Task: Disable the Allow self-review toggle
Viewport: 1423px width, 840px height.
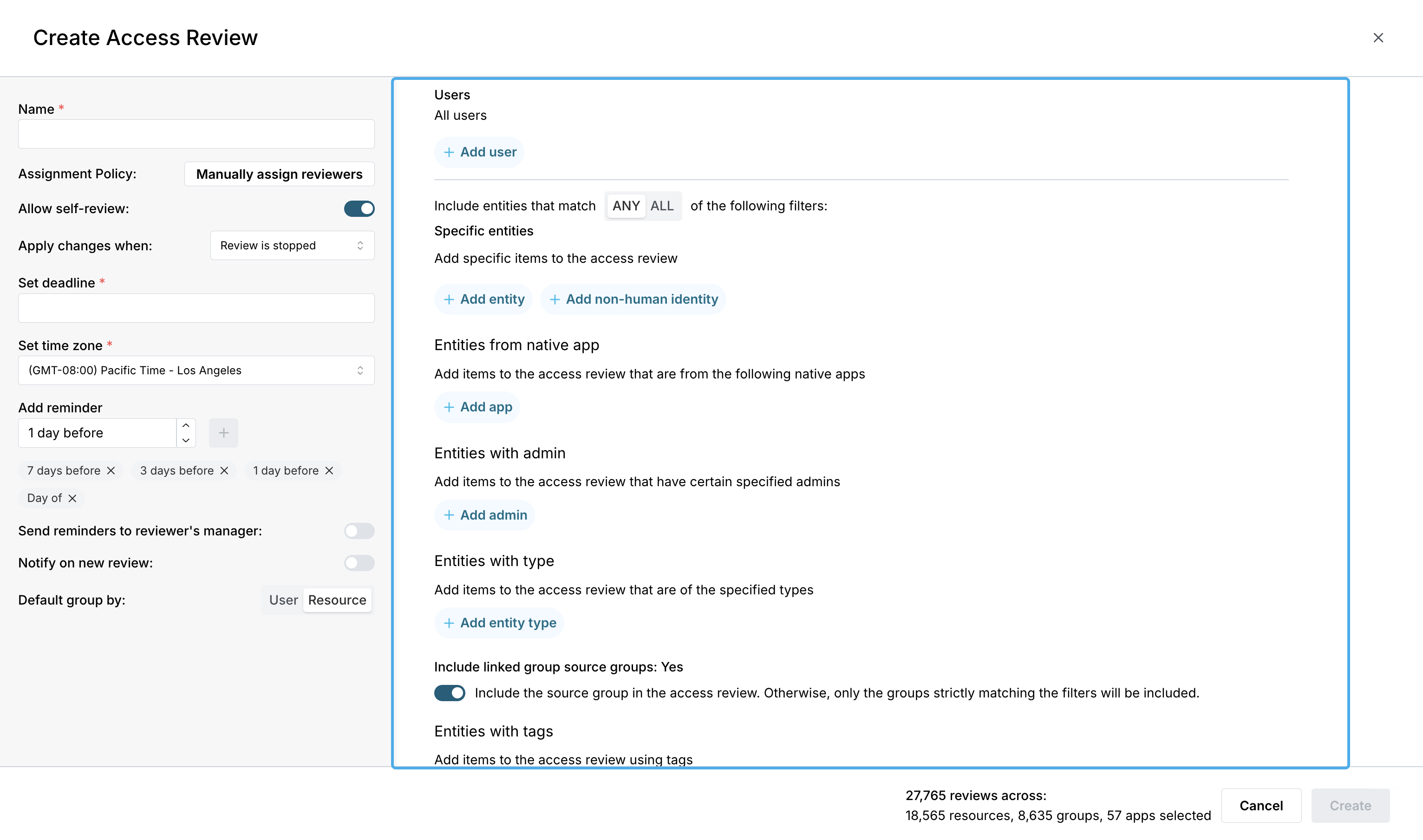Action: pos(359,209)
